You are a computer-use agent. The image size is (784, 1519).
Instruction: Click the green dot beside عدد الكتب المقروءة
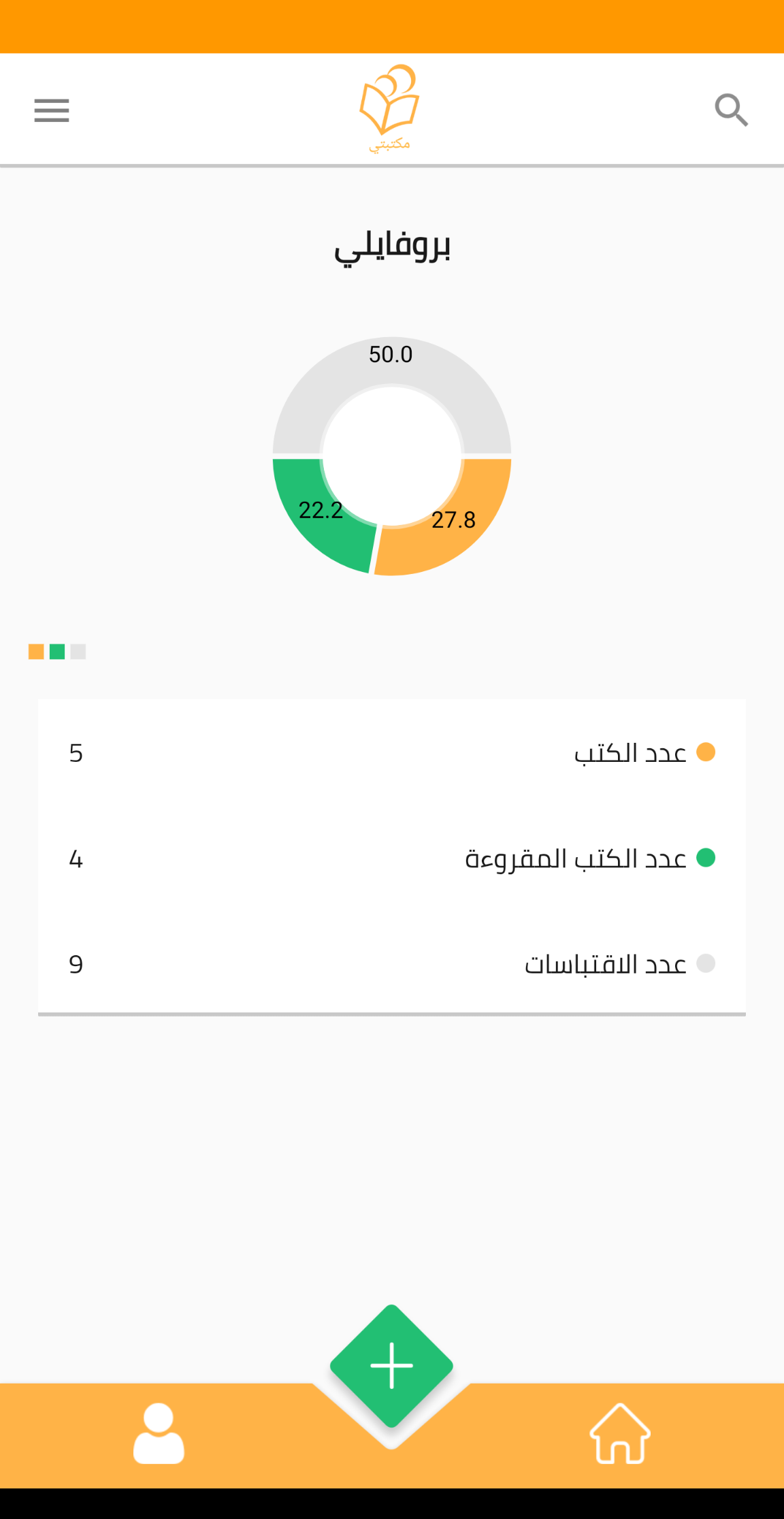[706, 858]
